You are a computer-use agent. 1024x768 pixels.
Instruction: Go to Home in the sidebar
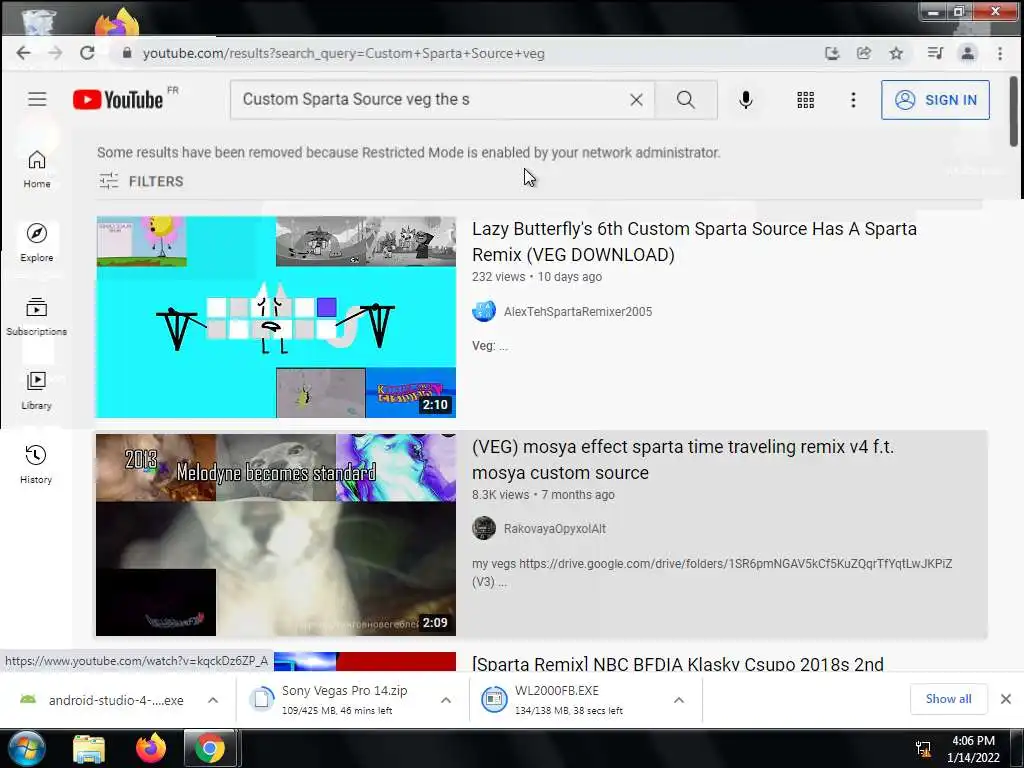pyautogui.click(x=37, y=169)
